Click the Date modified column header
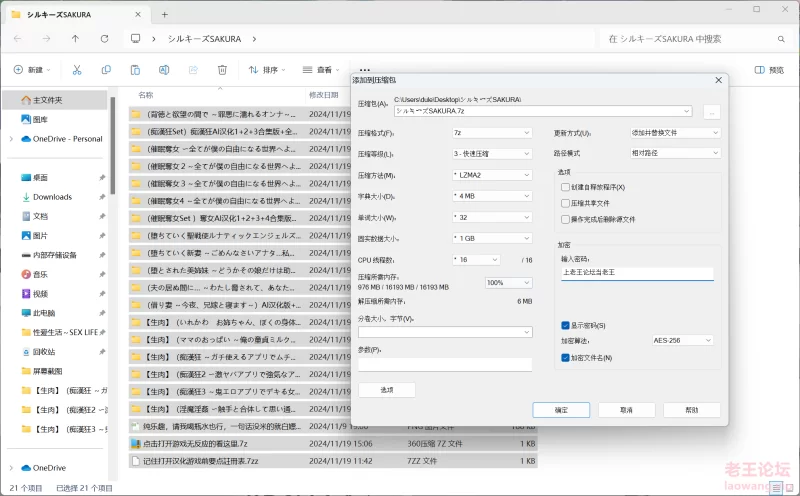The image size is (800, 496). [x=324, y=95]
